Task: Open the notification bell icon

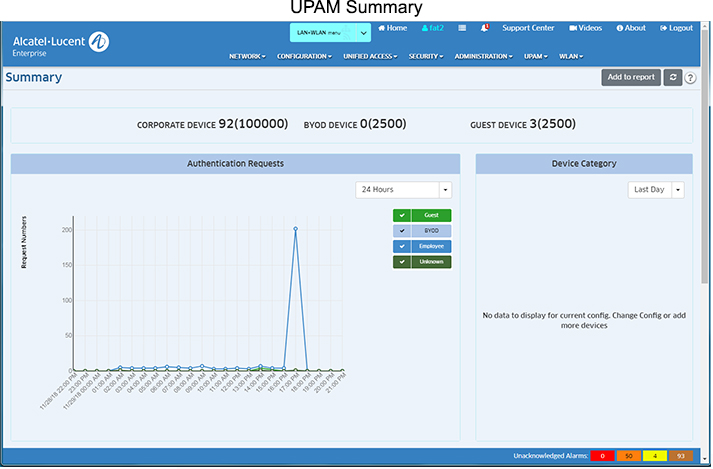Action: [x=485, y=28]
